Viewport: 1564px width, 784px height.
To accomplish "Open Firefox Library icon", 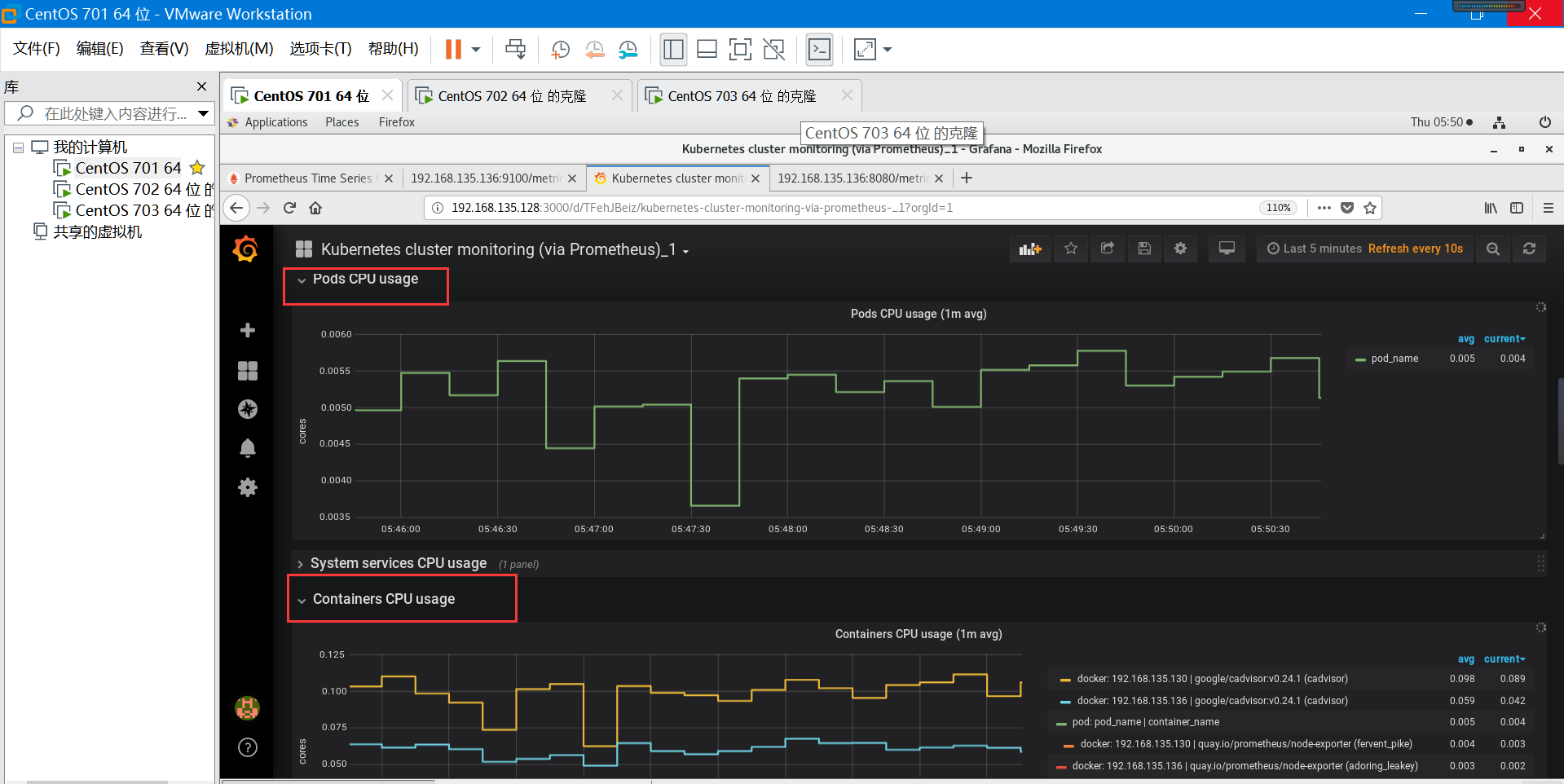I will click(x=1491, y=208).
